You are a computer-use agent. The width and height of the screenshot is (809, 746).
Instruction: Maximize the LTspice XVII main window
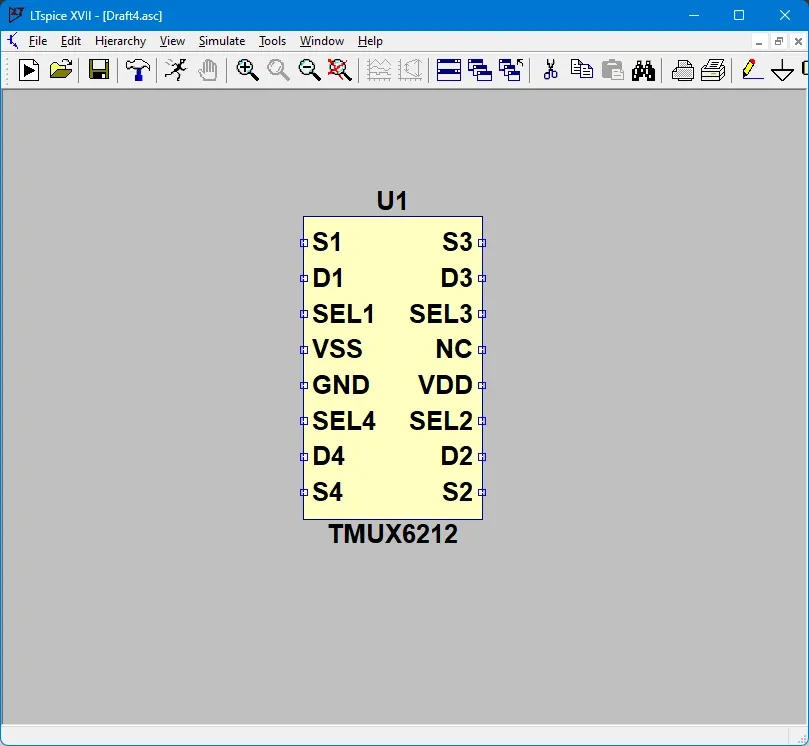pos(739,15)
